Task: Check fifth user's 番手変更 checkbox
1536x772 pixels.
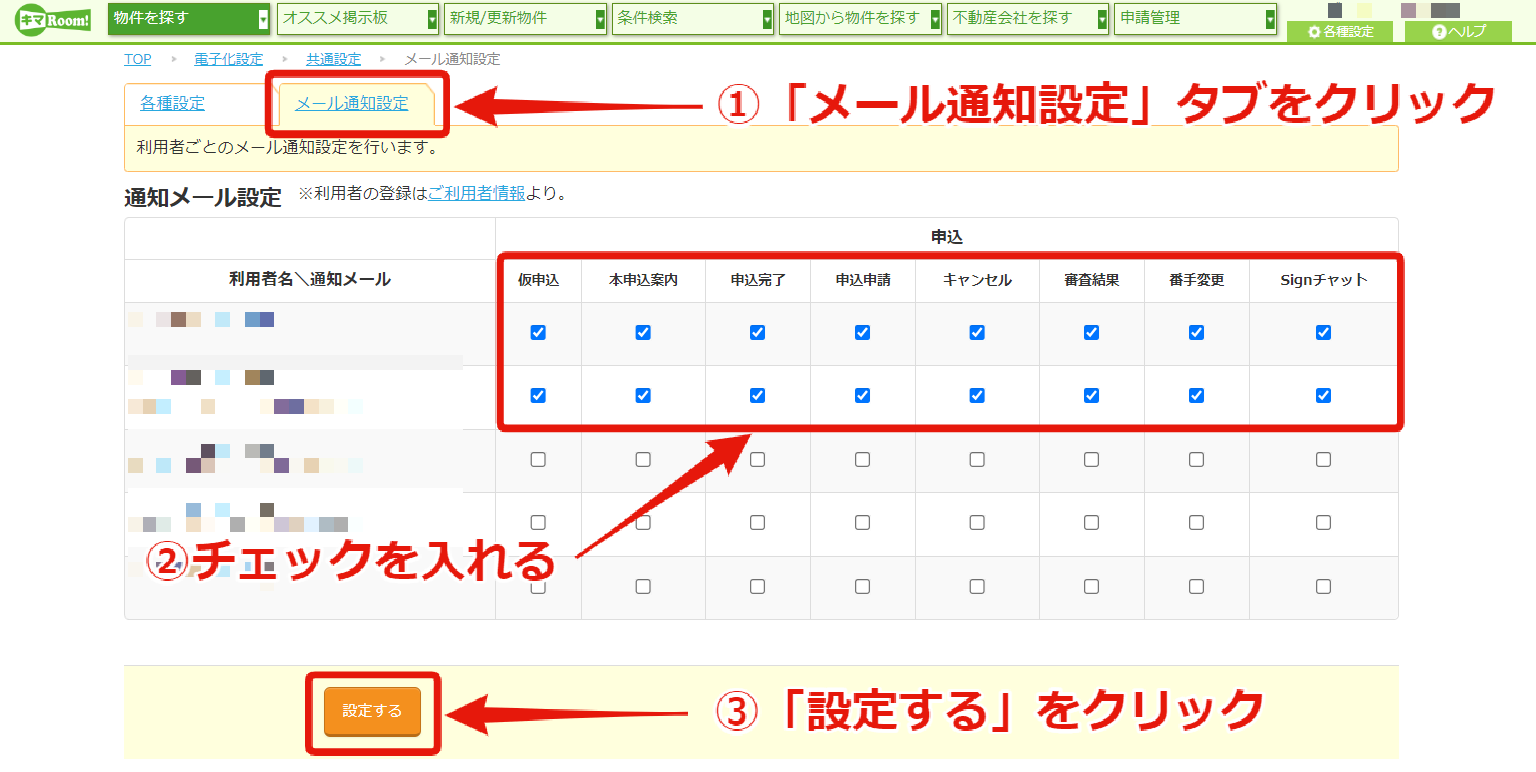Action: coord(1196,586)
